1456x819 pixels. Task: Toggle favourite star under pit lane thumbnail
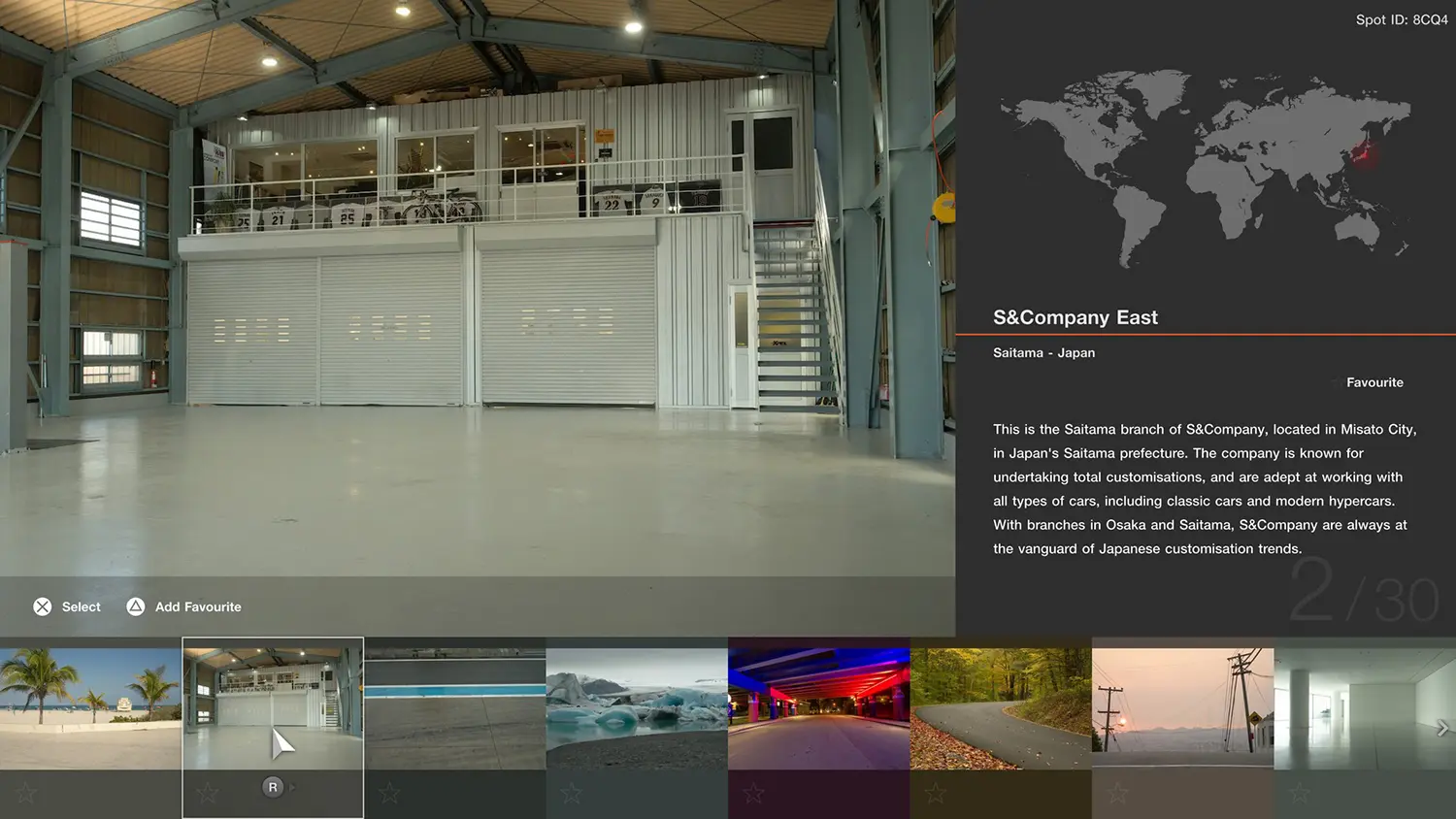tap(389, 793)
